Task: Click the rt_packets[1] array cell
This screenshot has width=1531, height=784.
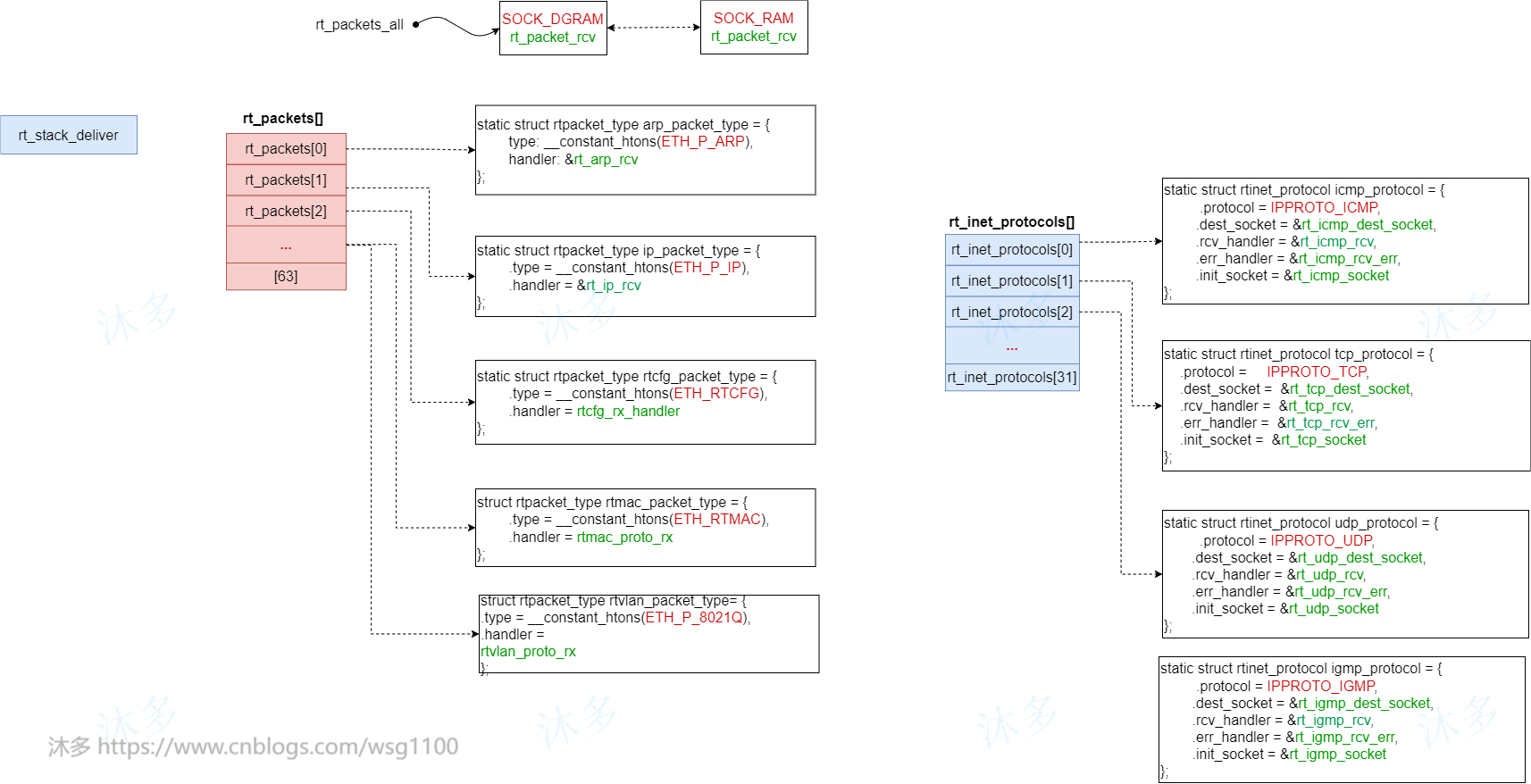Action: click(286, 180)
